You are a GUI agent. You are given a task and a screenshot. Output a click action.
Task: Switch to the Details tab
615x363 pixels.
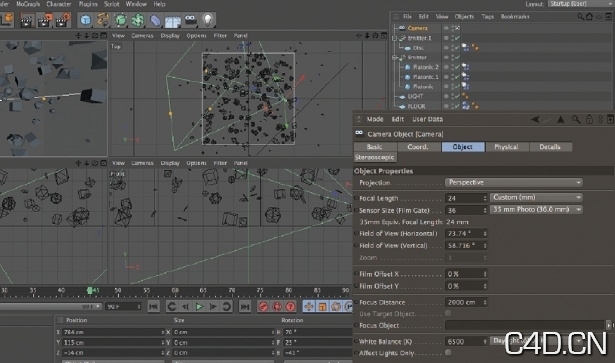(550, 147)
